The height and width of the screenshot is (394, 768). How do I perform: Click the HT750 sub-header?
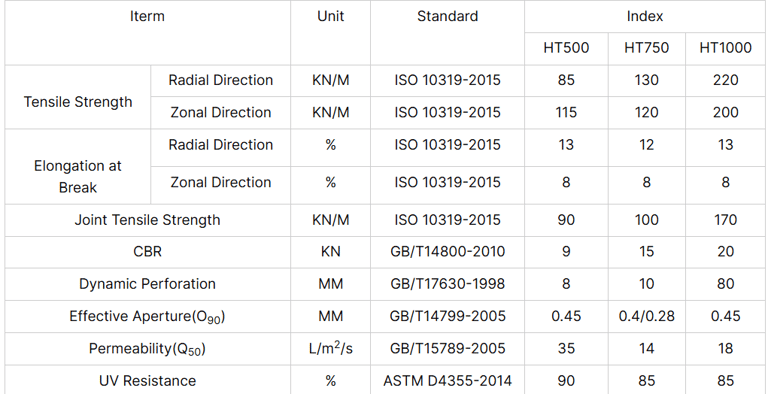point(647,48)
